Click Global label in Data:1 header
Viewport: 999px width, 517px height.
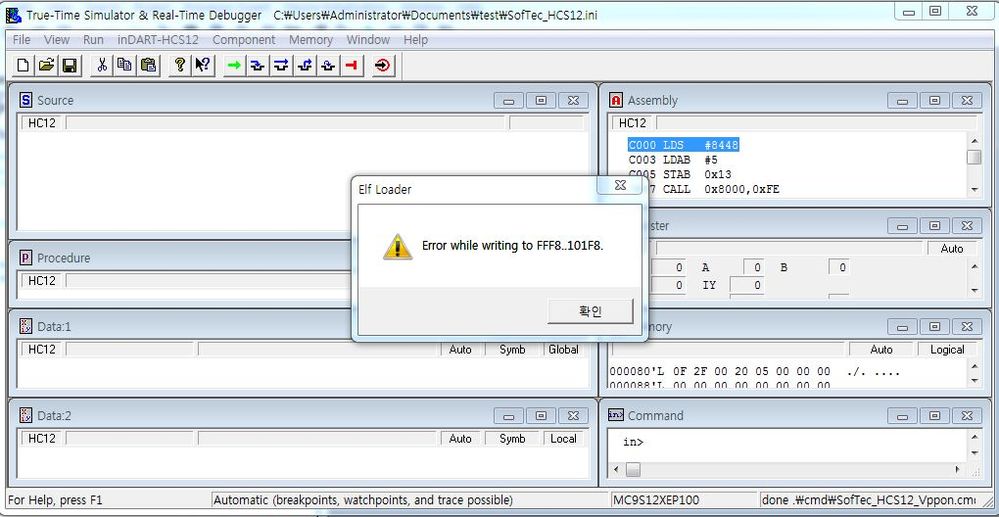pos(563,349)
